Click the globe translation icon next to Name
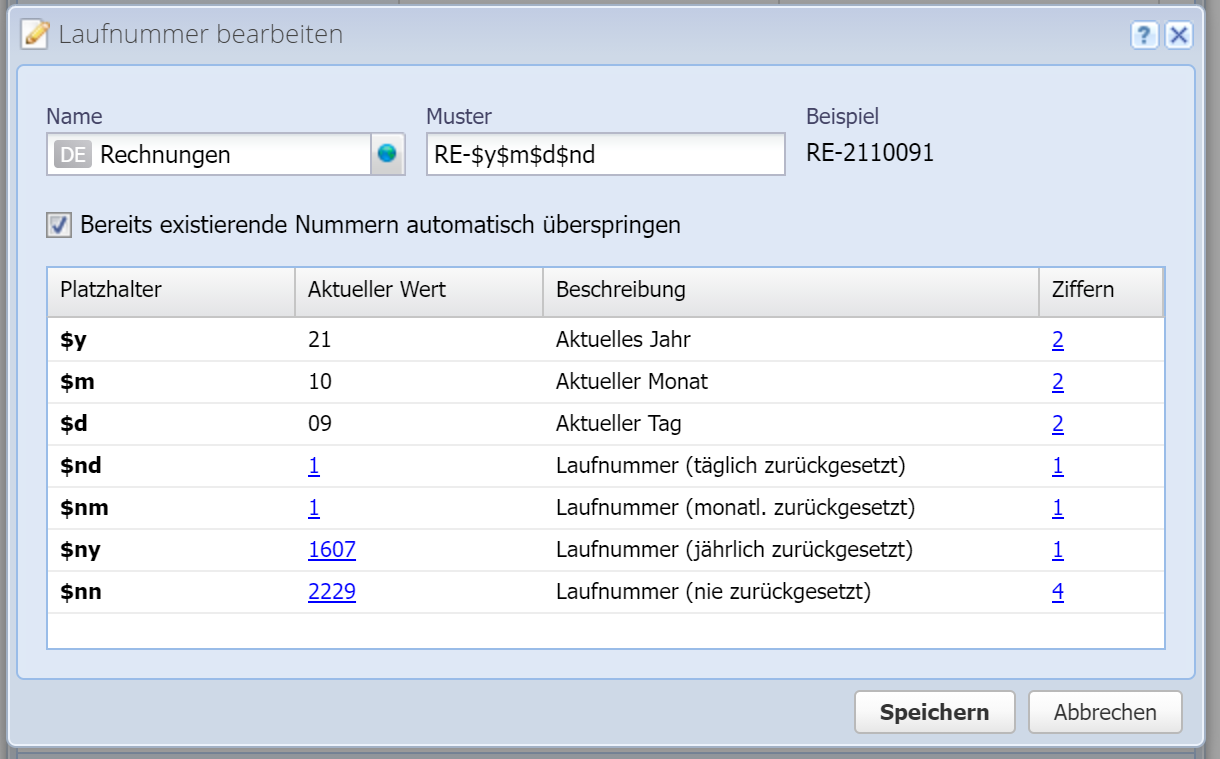Viewport: 1220px width, 759px height. pos(387,154)
